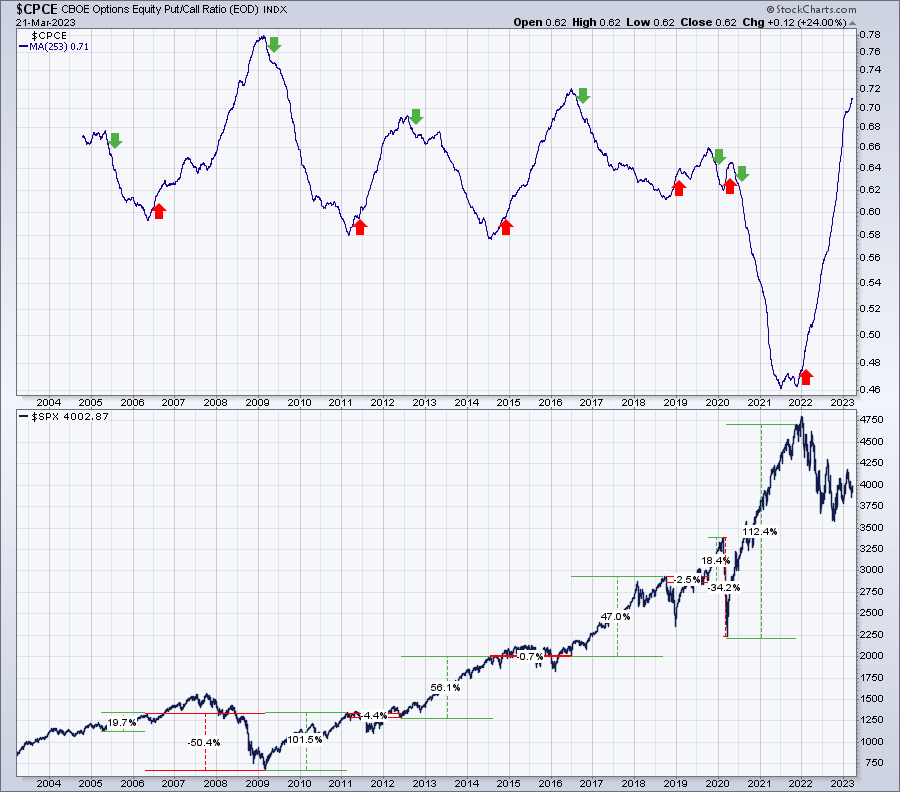The width and height of the screenshot is (902, 793).
Task: Click the -50.4% decline label
Action: [x=204, y=742]
